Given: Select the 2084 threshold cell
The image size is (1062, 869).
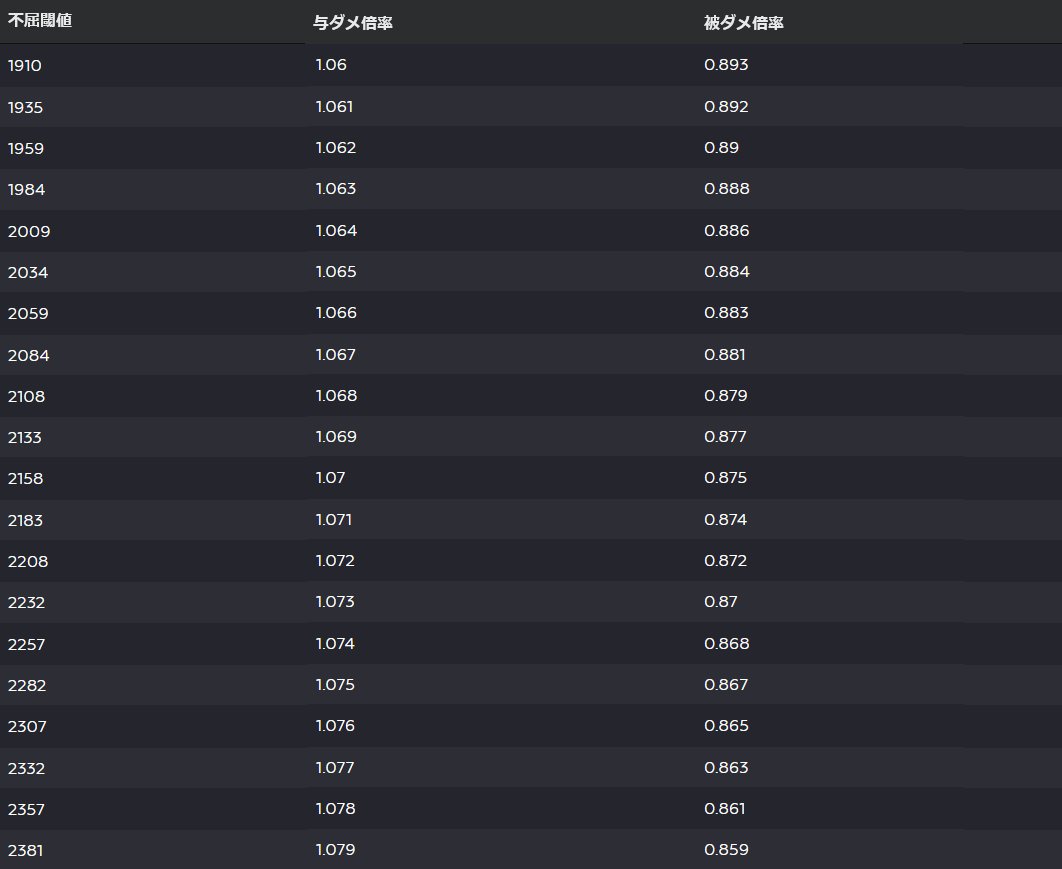Looking at the screenshot, I should tap(28, 356).
